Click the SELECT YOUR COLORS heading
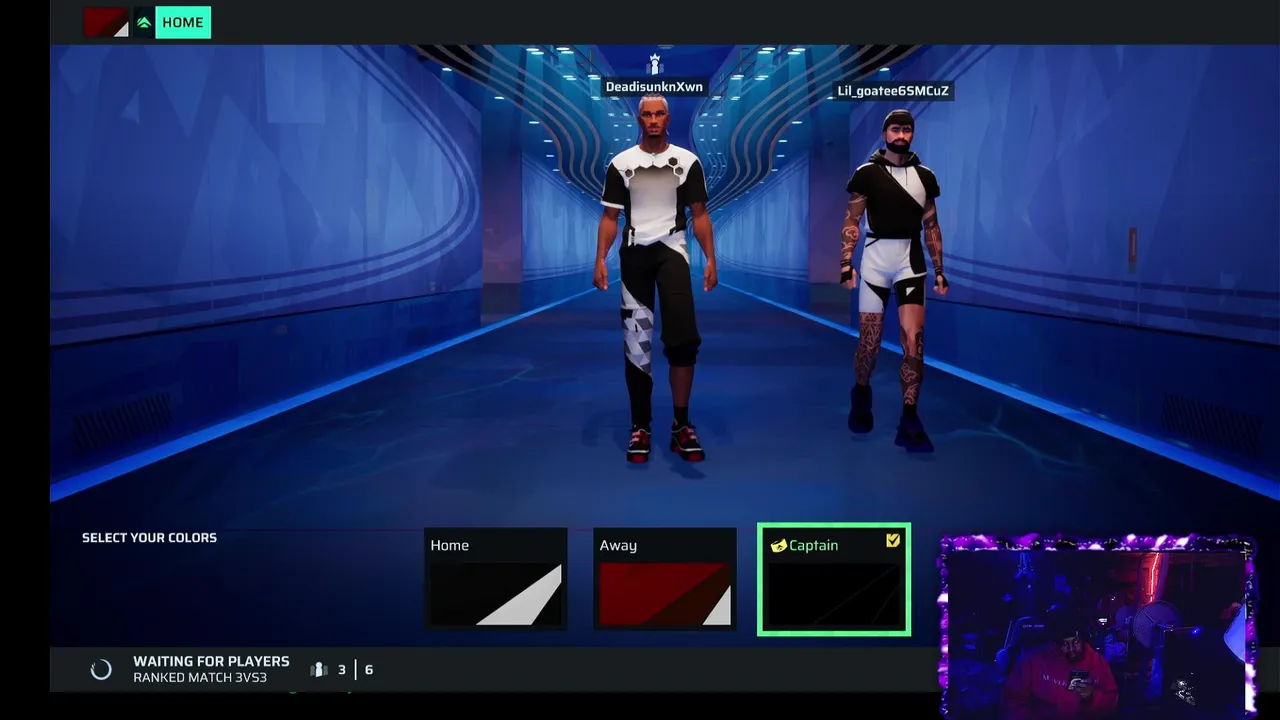 click(x=149, y=538)
